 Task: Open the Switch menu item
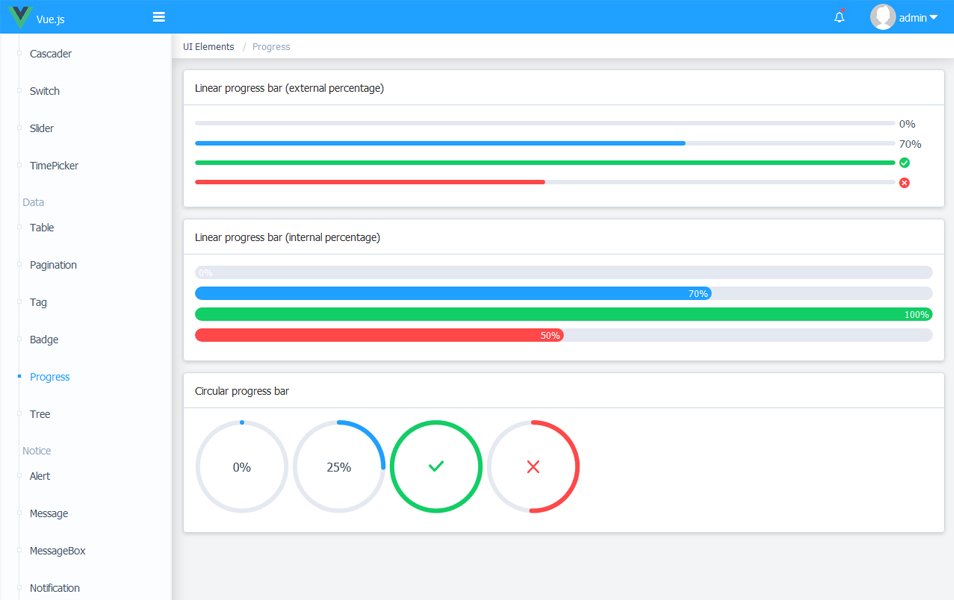pyautogui.click(x=45, y=91)
